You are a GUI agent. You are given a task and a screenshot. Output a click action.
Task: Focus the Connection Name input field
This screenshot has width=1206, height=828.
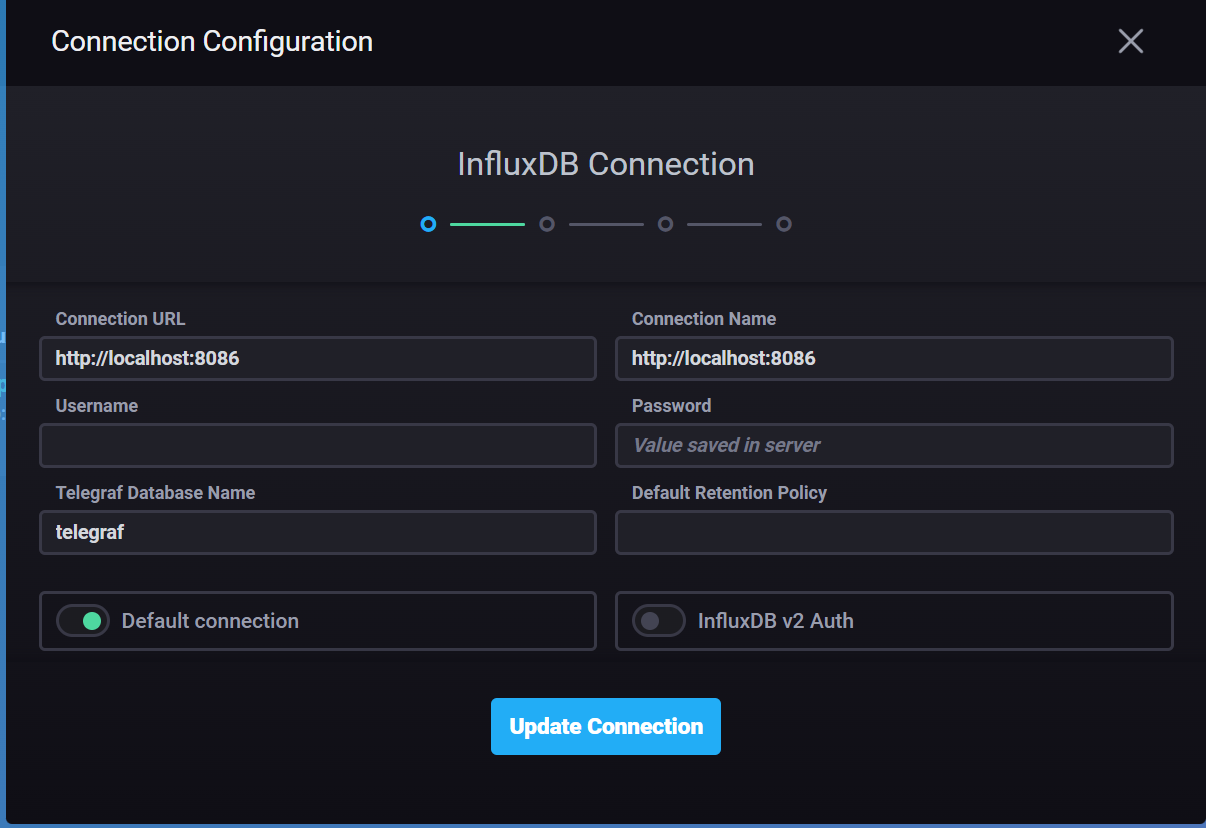[894, 358]
